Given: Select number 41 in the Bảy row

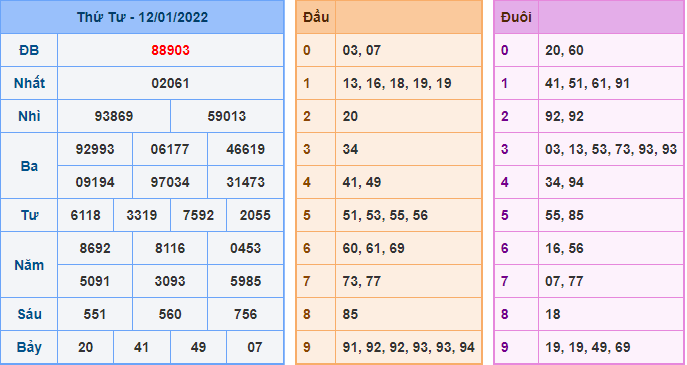Looking at the screenshot, I should coord(142,347).
